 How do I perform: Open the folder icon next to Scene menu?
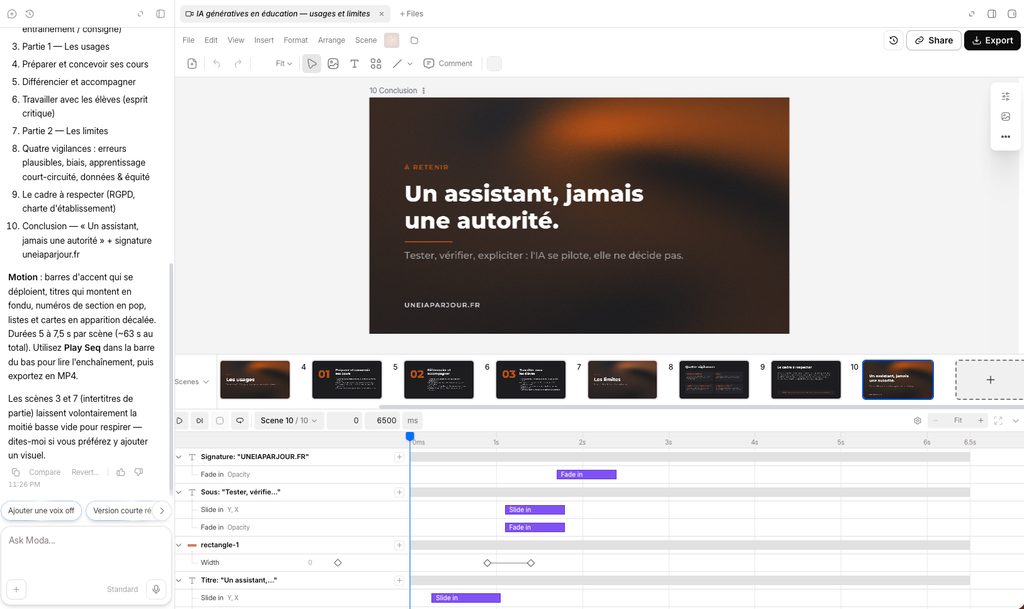(414, 40)
